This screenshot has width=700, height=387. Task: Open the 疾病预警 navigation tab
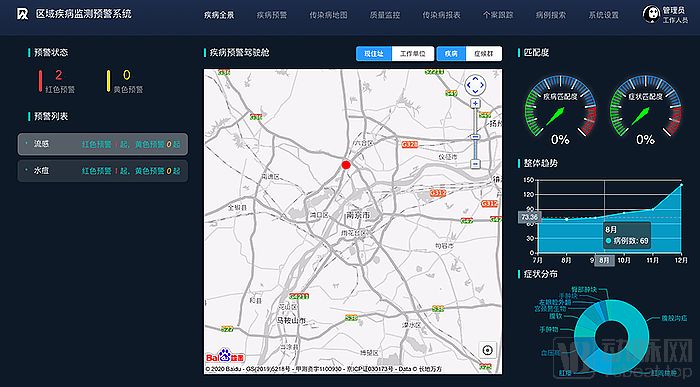point(272,15)
